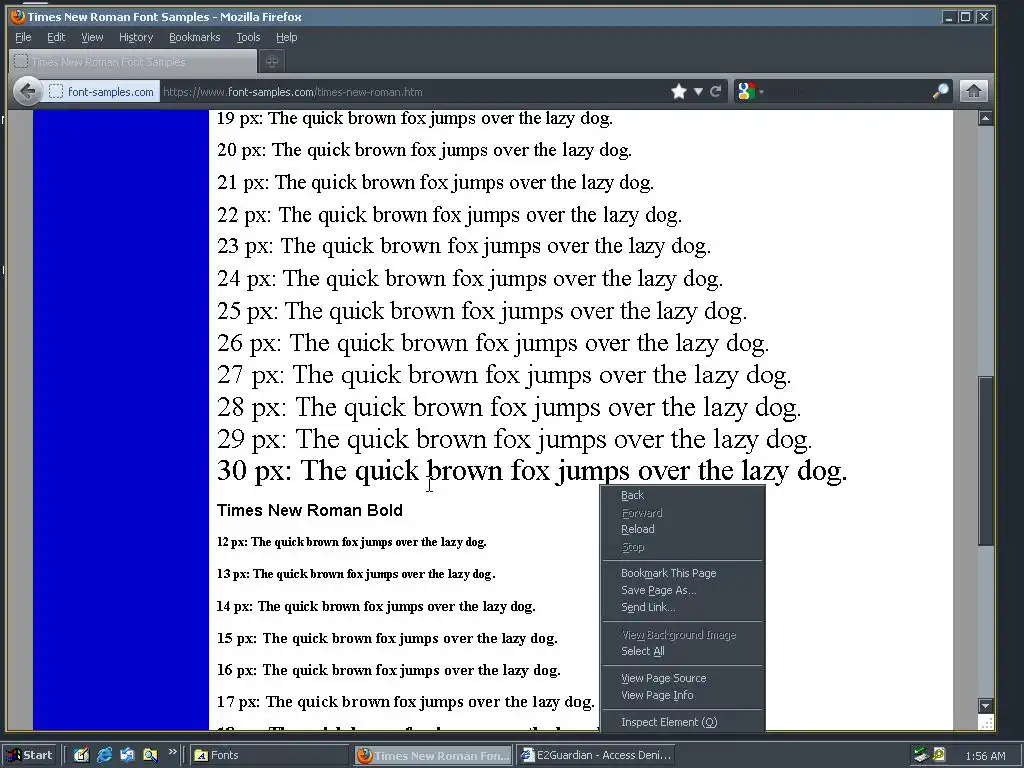1024x768 pixels.
Task: Click the Firefox icon in the title bar
Action: (18, 16)
